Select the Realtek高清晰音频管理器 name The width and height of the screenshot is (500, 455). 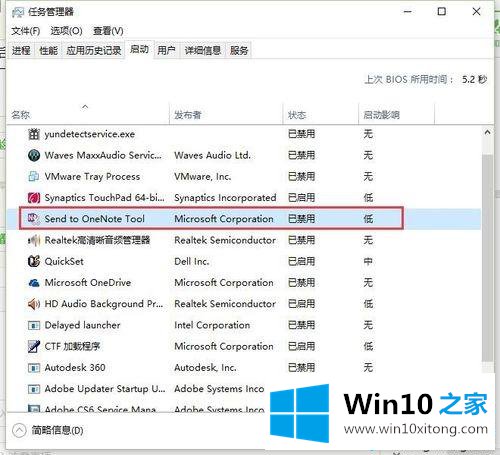[x=97, y=240]
